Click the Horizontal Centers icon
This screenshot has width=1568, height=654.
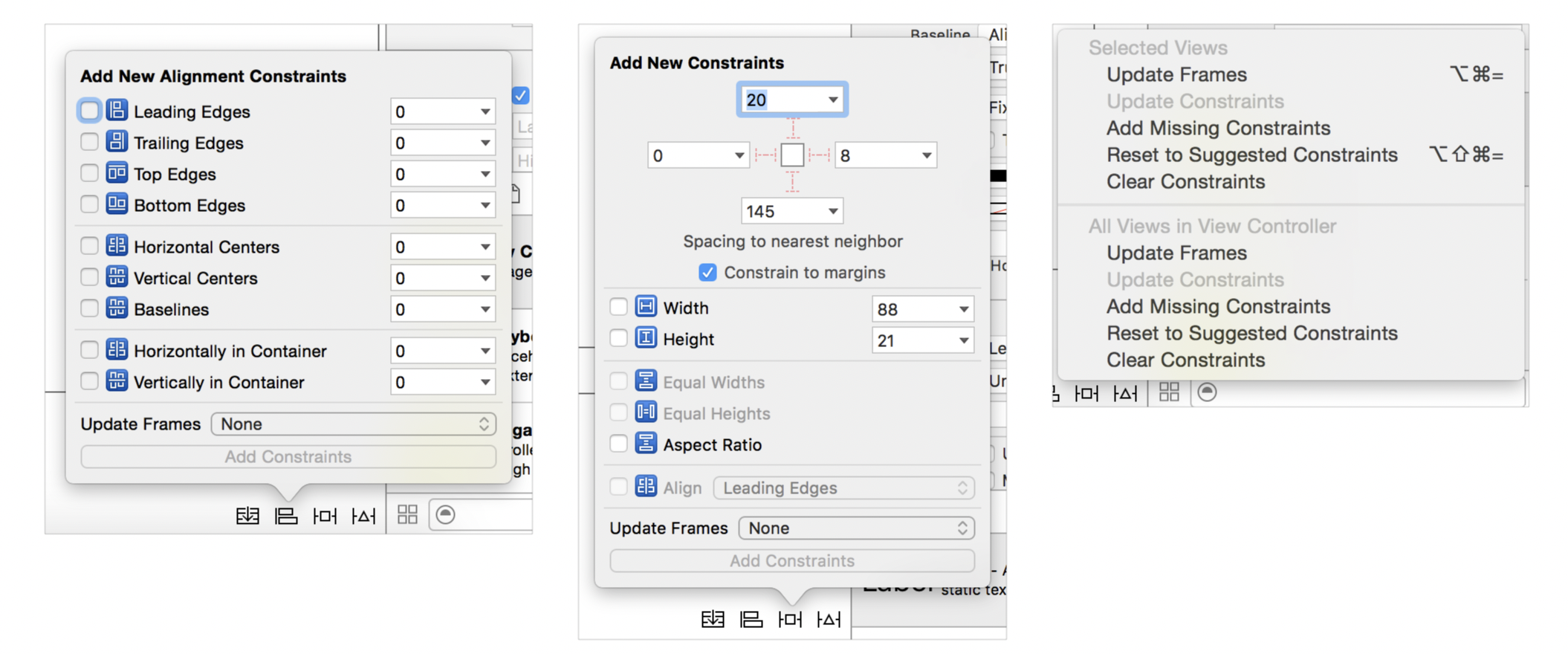coord(117,245)
